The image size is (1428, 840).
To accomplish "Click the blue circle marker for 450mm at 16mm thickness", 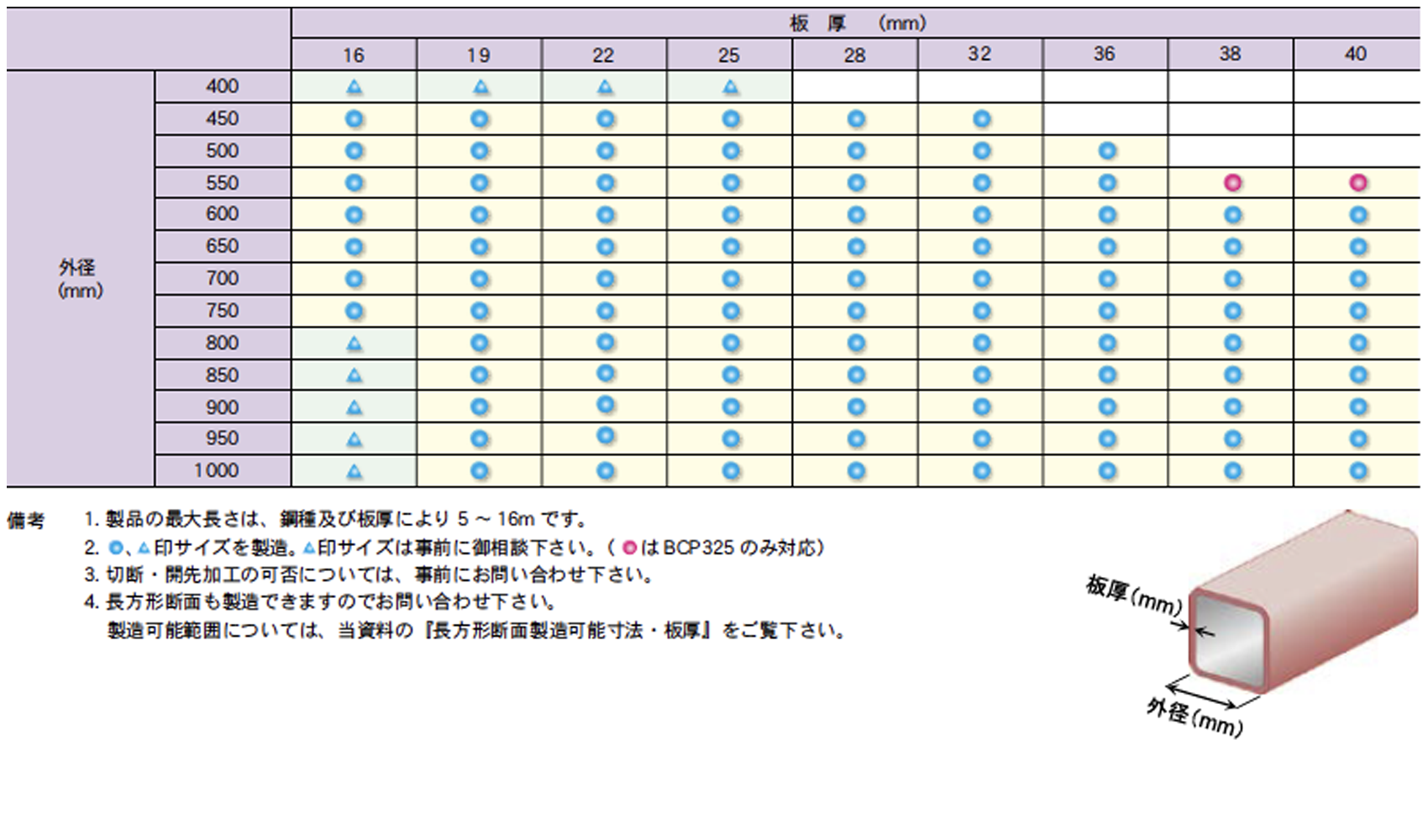I will coord(354,118).
